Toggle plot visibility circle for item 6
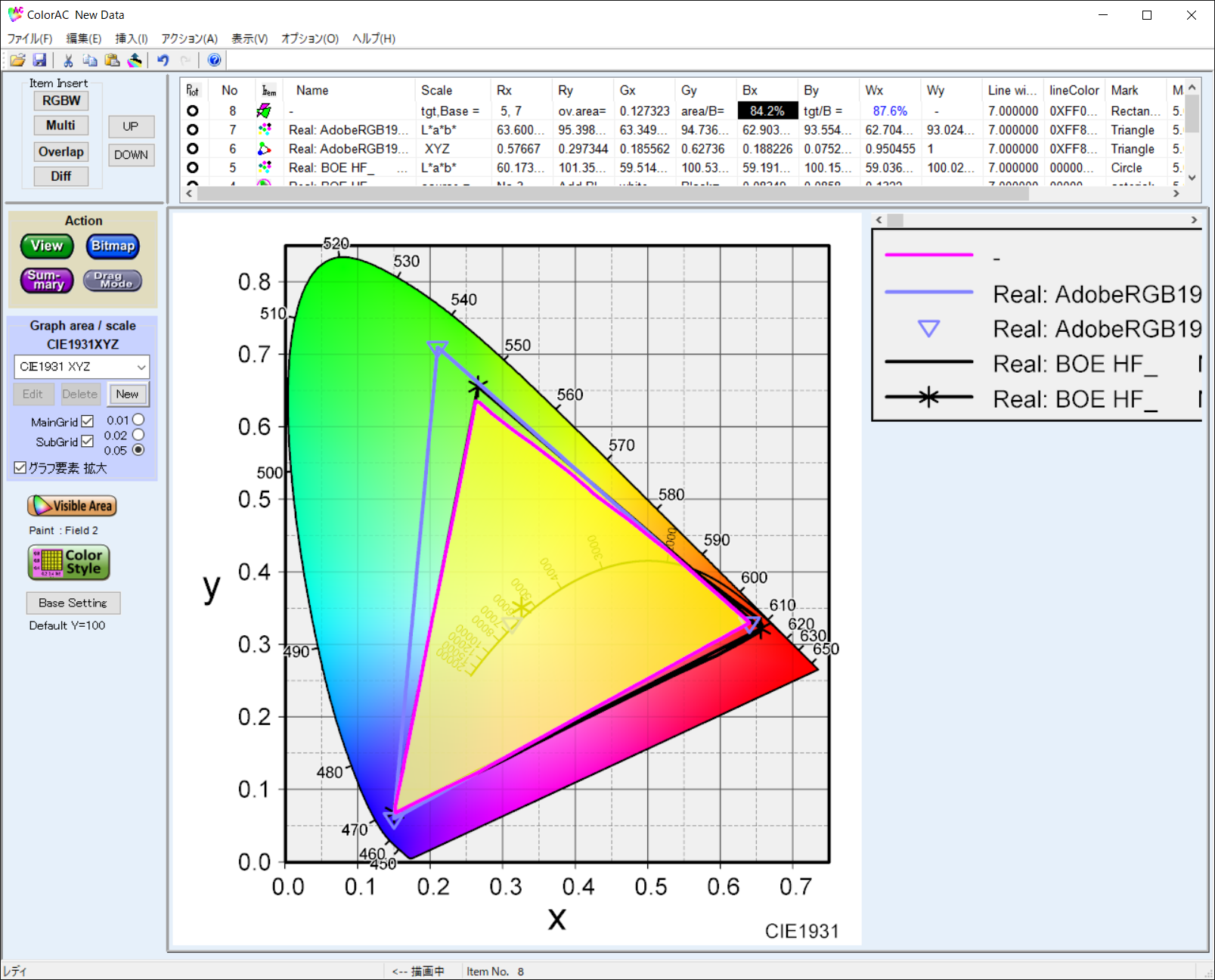This screenshot has width=1215, height=980. (193, 149)
